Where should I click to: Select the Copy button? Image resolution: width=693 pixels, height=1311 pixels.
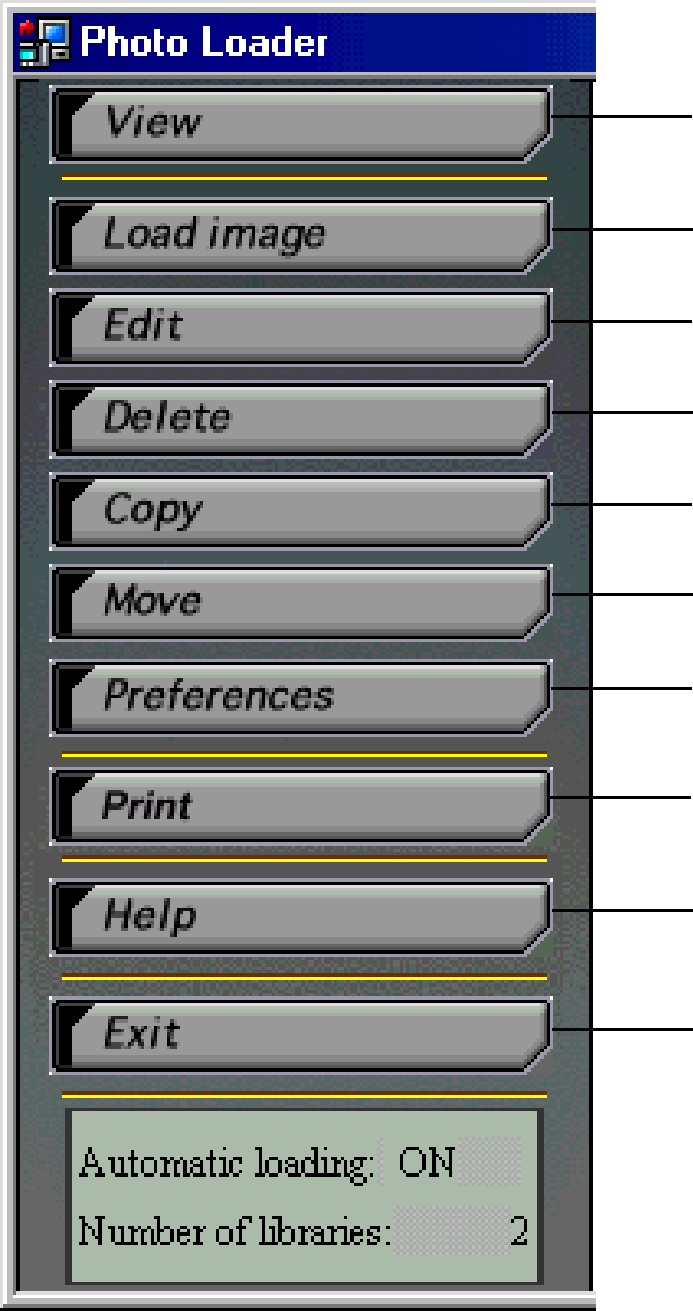(301, 511)
